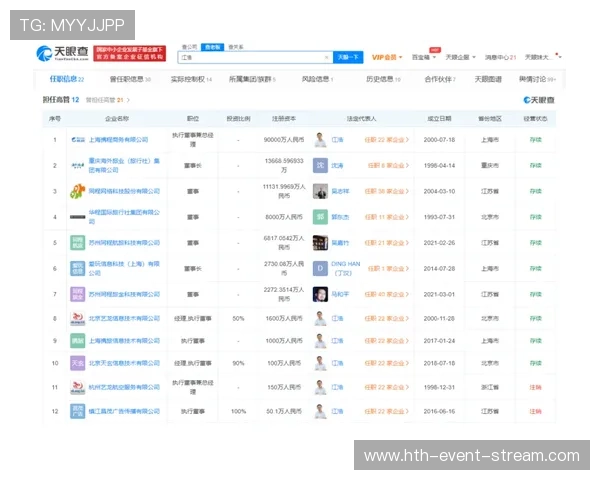Open the VIP会员 dropdown
Screen dimensions: 600x480
(387, 57)
